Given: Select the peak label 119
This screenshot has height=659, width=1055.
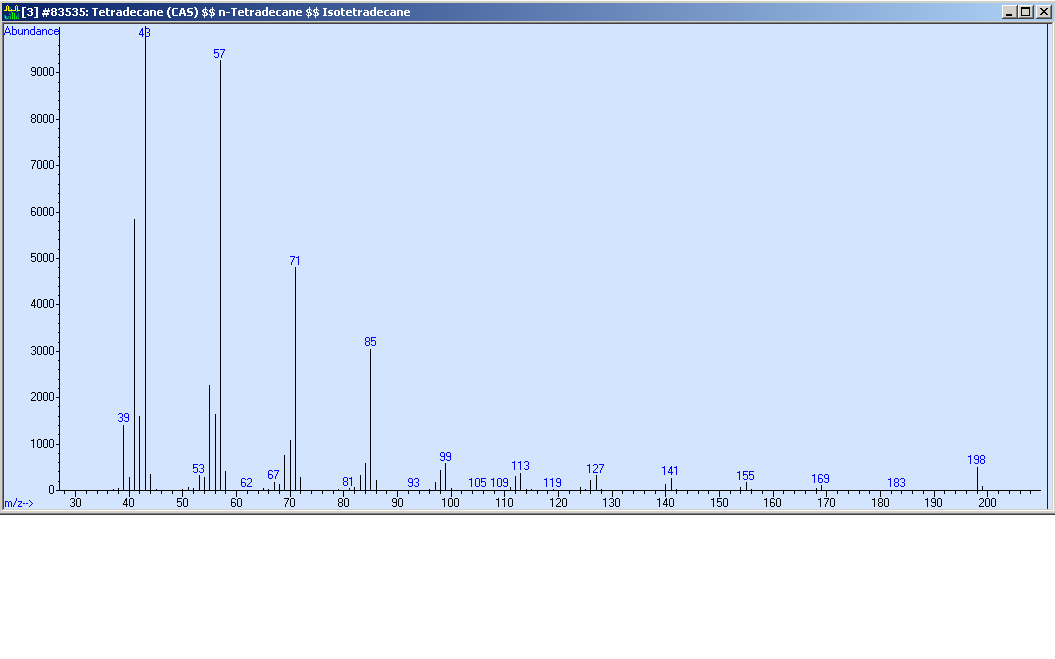Looking at the screenshot, I should tap(552, 483).
